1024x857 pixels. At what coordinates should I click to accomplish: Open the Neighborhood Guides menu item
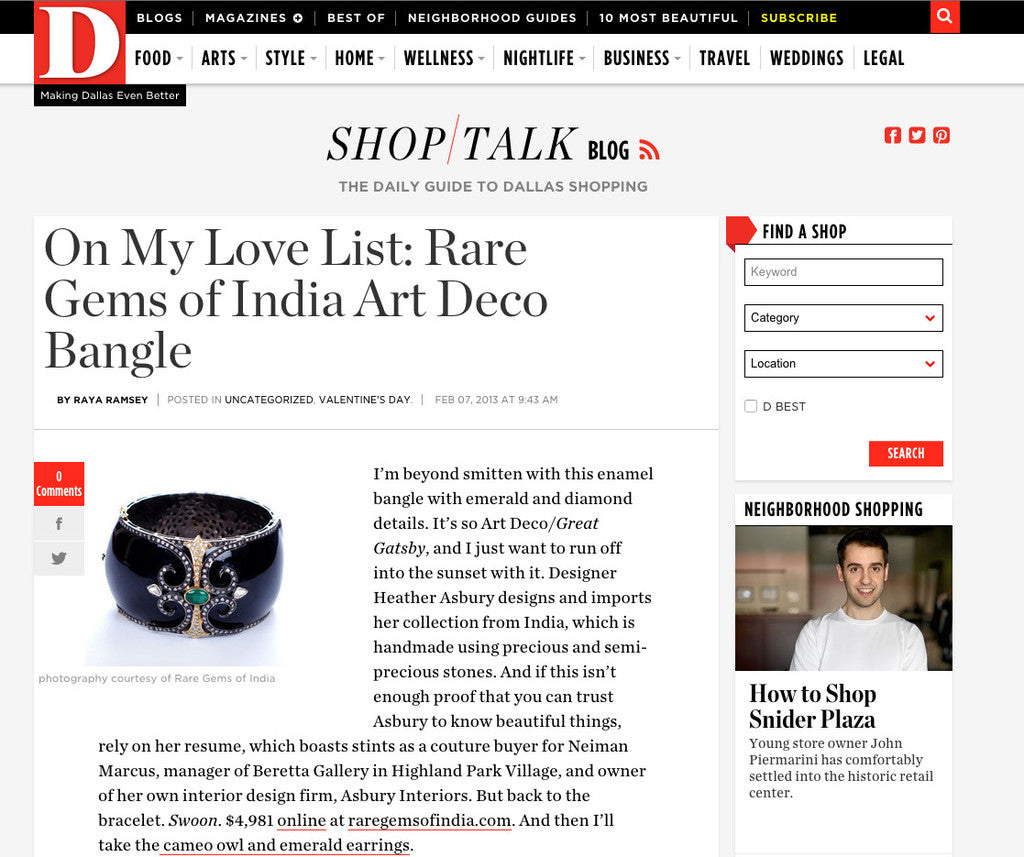[492, 18]
